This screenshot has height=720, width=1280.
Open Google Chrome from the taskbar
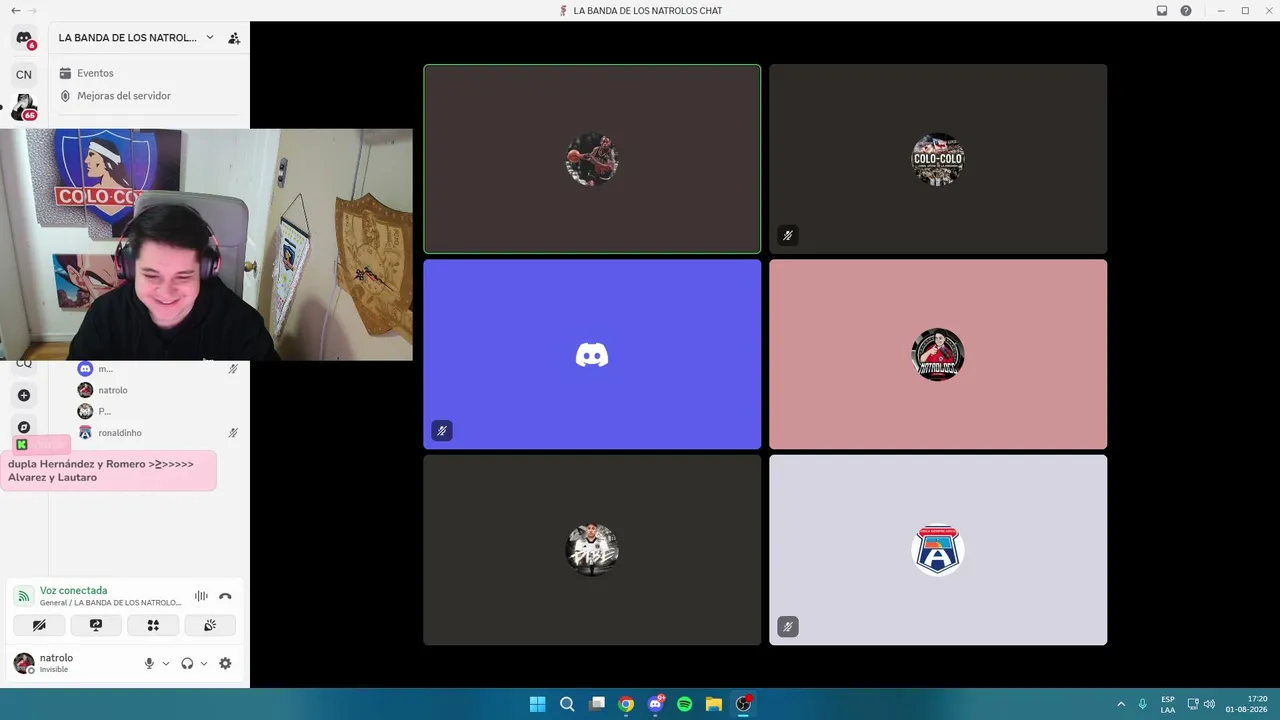(626, 704)
